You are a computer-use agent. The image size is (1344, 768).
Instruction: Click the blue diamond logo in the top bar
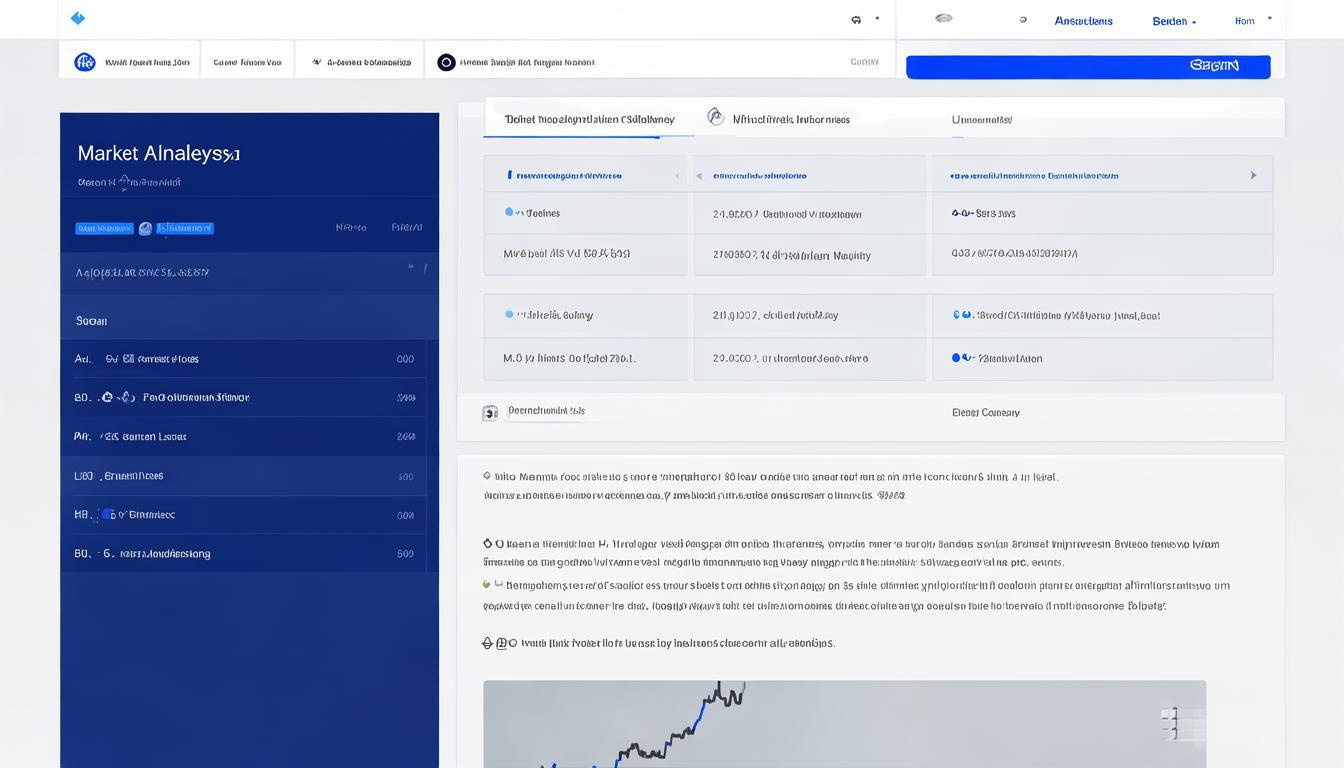point(78,18)
